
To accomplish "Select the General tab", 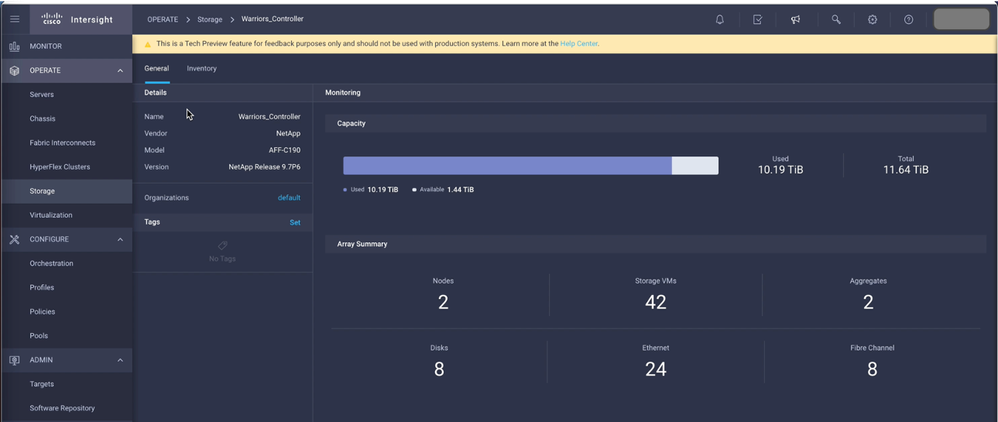I will point(156,69).
